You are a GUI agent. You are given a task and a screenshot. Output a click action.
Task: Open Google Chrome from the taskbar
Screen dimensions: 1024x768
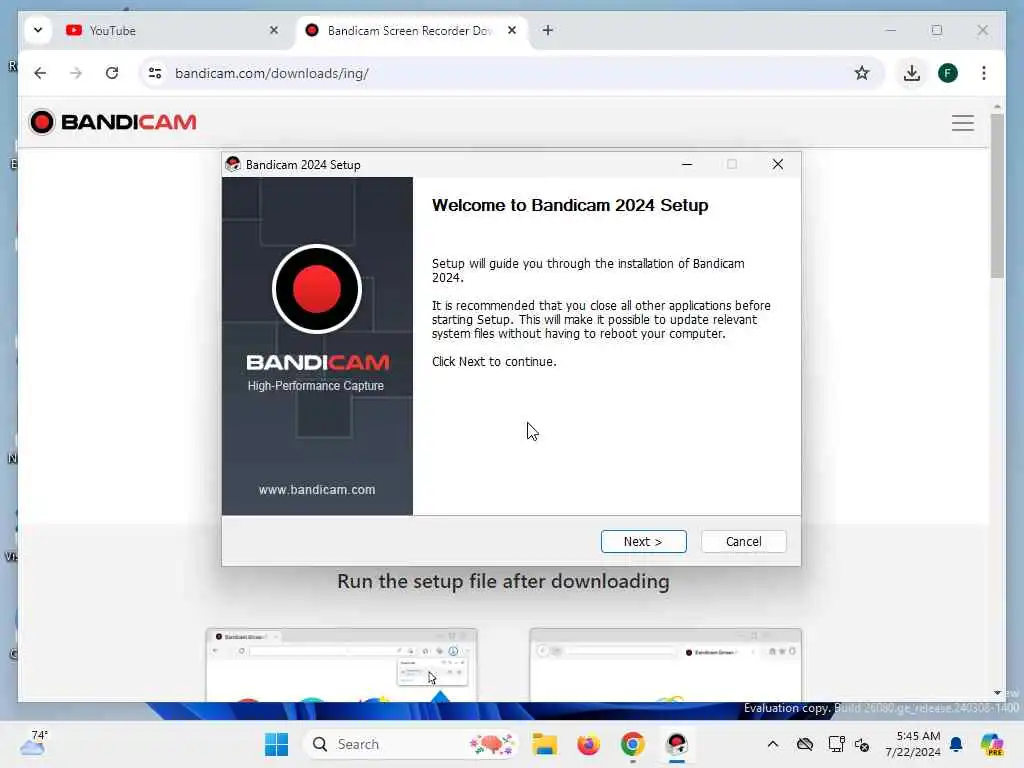click(x=632, y=744)
